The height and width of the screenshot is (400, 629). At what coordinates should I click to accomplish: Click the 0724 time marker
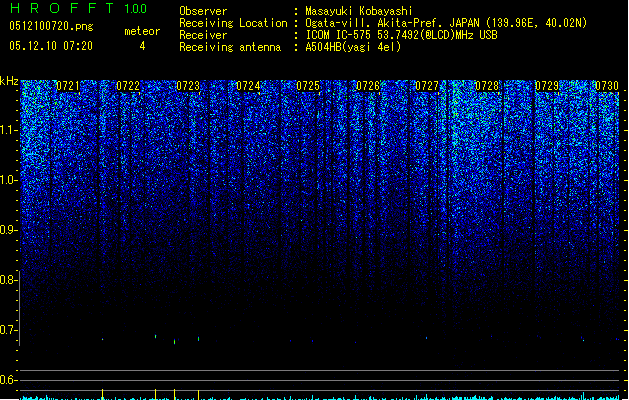pos(248,86)
